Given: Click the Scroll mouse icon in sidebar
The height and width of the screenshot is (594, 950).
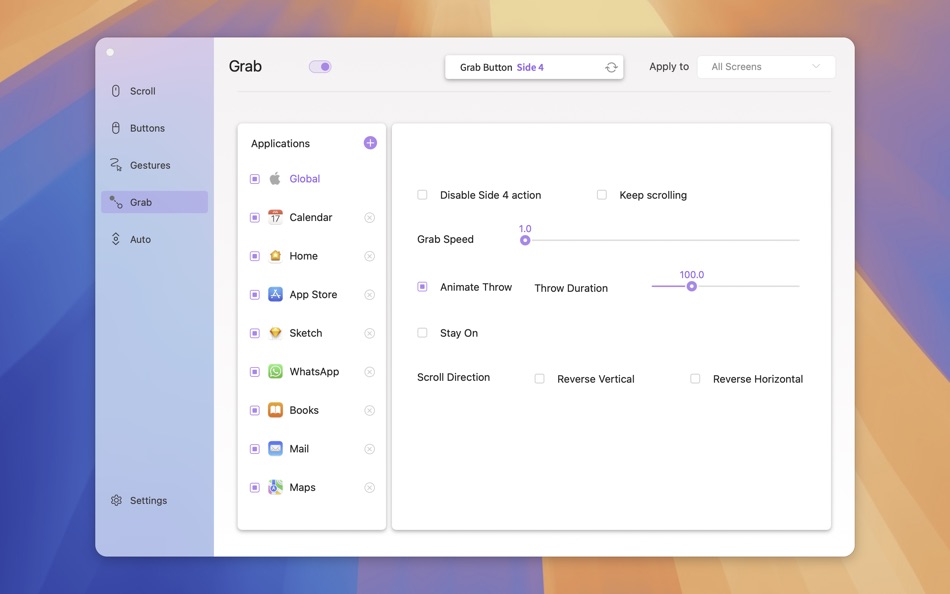Looking at the screenshot, I should pyautogui.click(x=116, y=91).
